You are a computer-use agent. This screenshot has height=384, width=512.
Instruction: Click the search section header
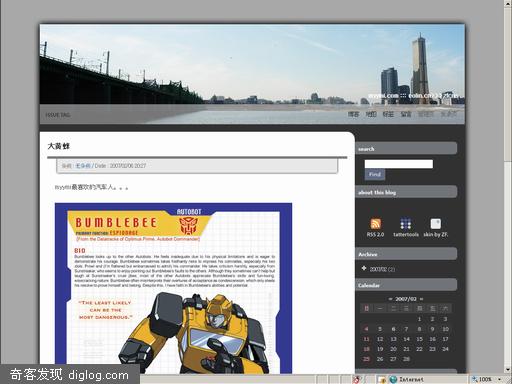(x=406, y=149)
